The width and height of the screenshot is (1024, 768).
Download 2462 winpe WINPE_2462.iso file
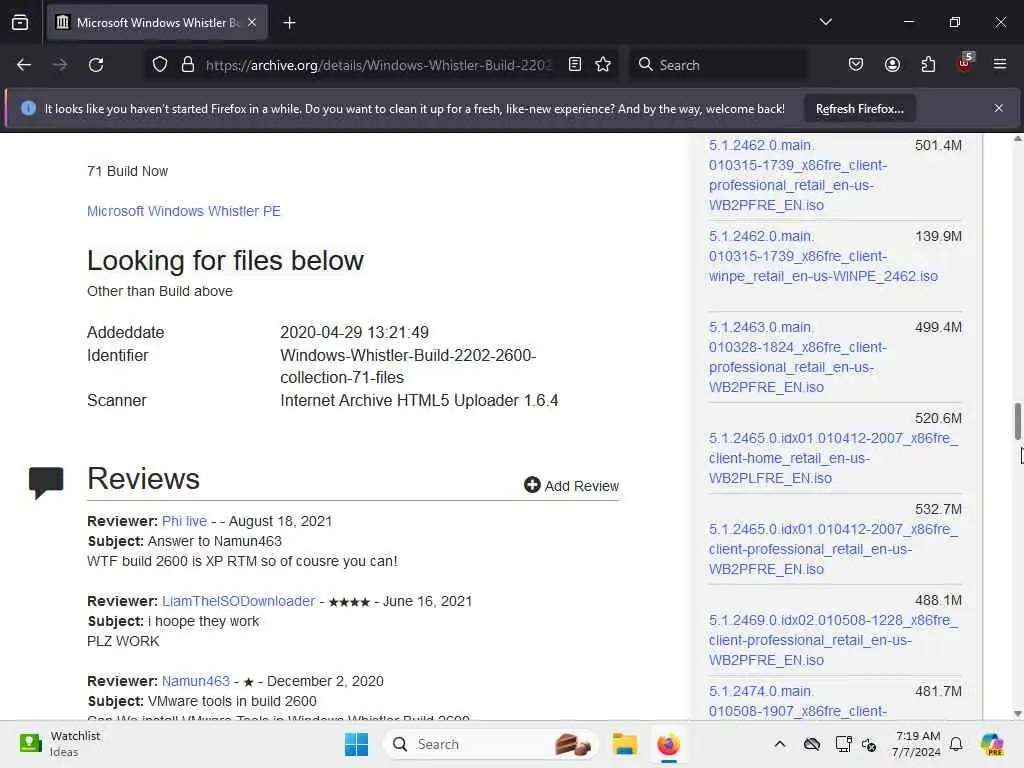point(823,256)
